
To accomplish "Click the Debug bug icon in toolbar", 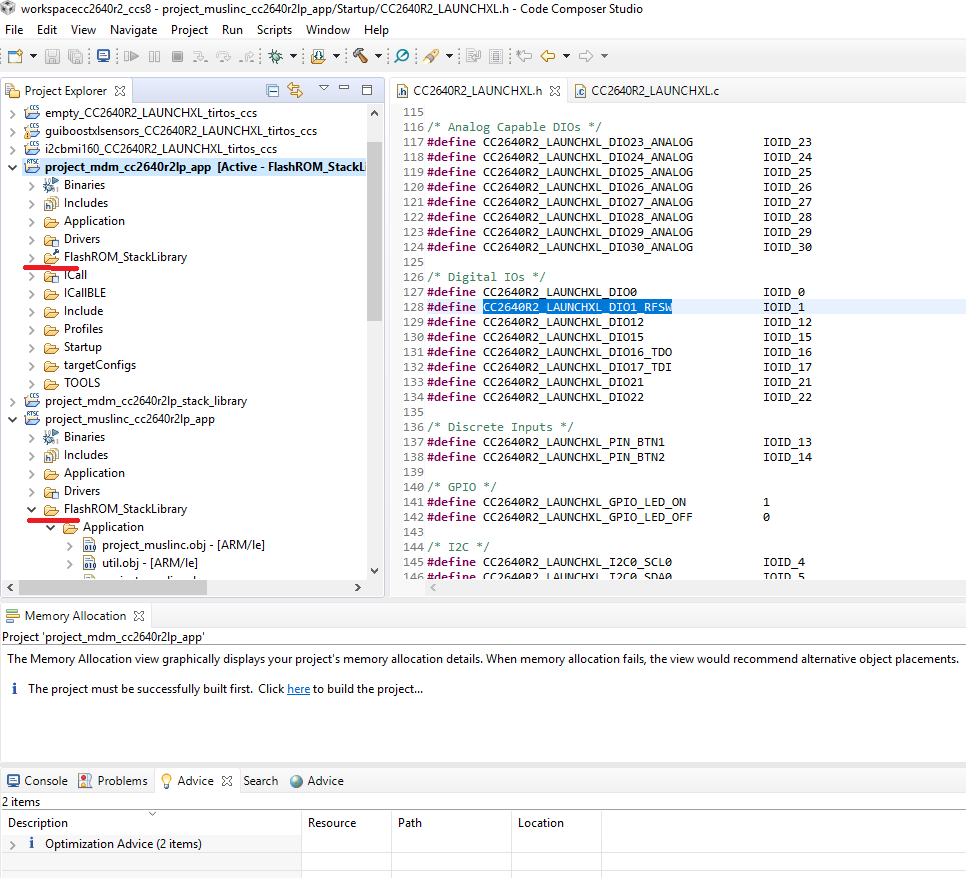I will pos(275,56).
